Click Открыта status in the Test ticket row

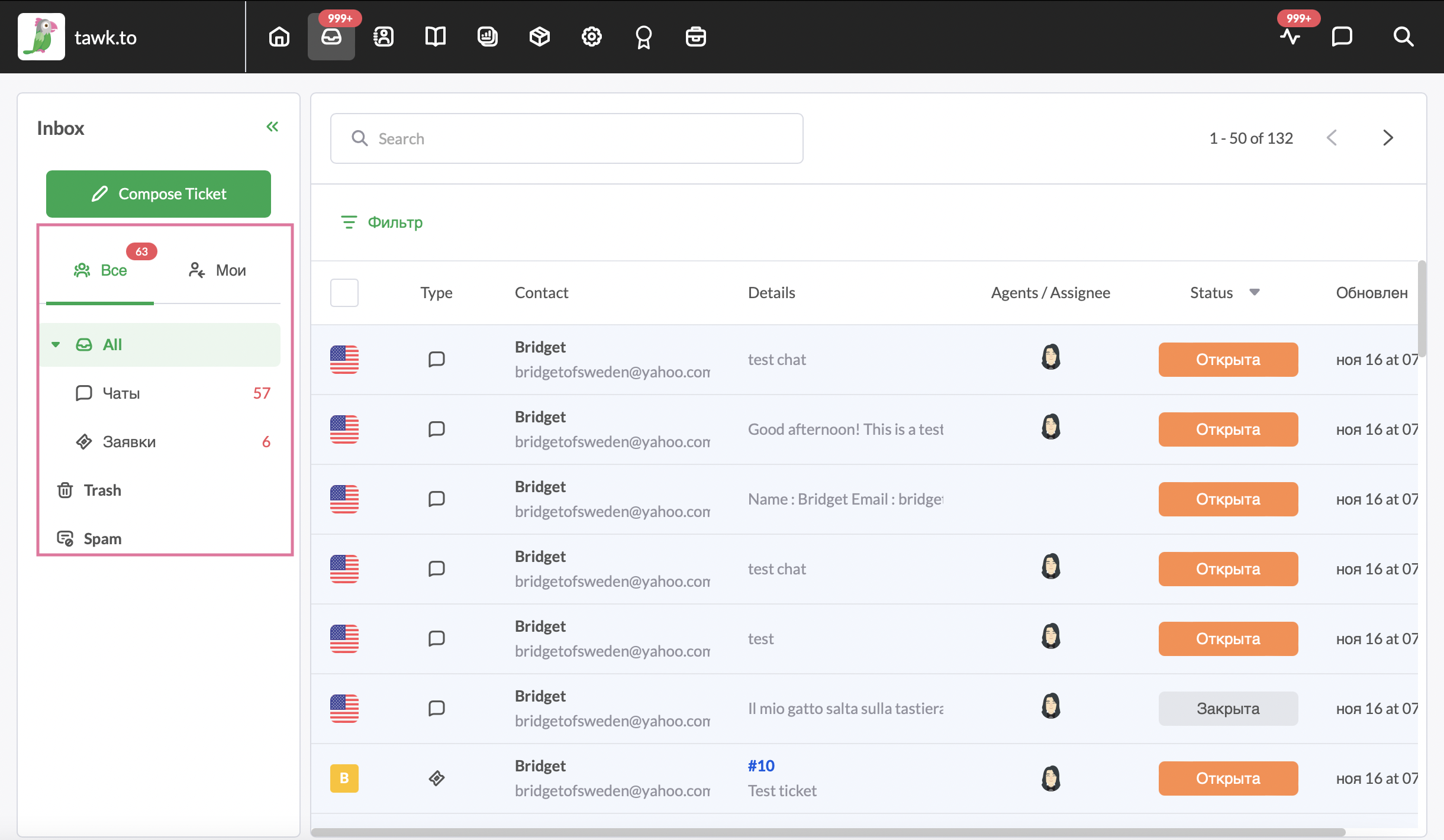[1229, 778]
